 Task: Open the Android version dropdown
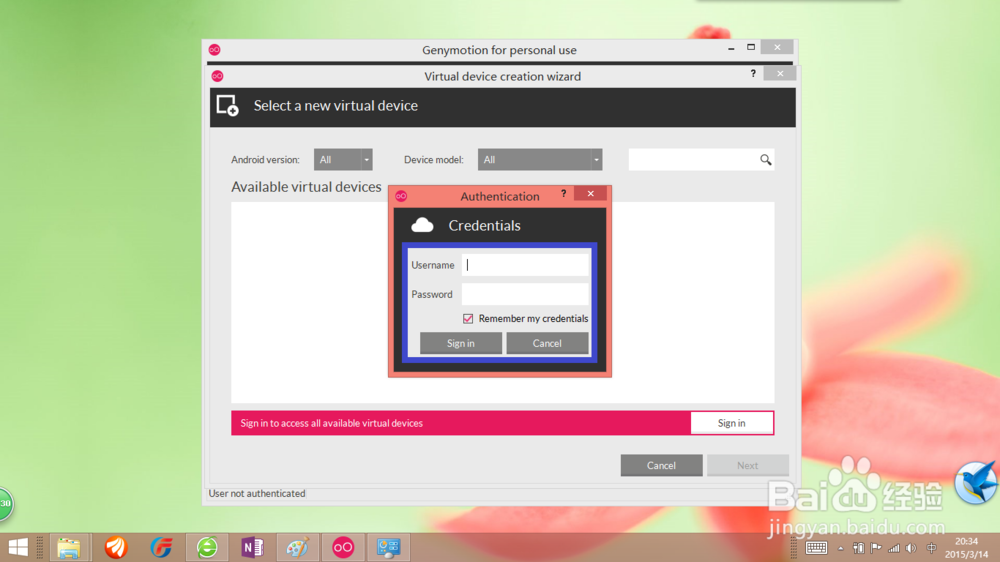click(343, 159)
